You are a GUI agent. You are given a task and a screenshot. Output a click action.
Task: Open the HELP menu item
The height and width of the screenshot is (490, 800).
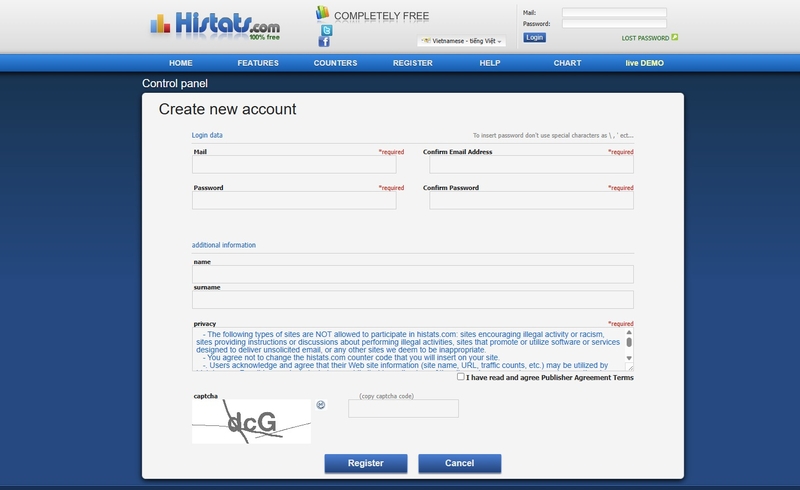(x=490, y=63)
